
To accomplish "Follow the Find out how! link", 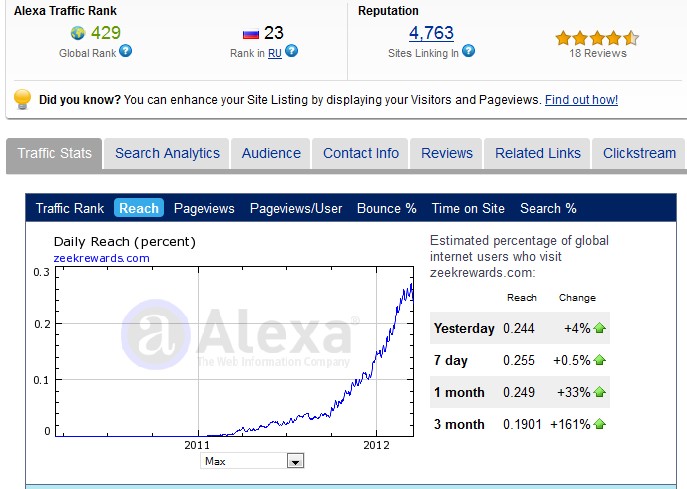I will (x=581, y=100).
